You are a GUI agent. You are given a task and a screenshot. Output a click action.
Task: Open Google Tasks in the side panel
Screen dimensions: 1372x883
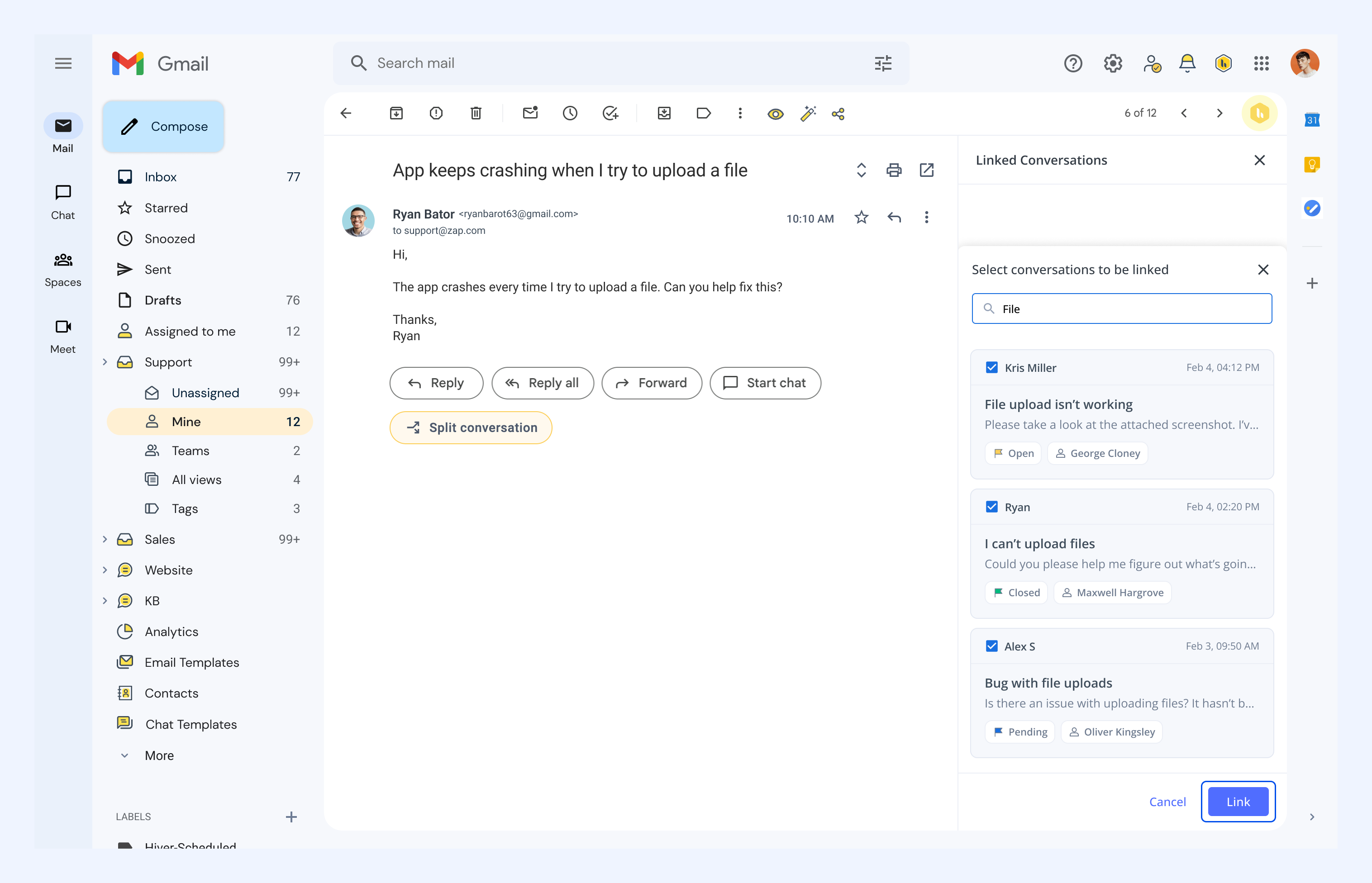click(x=1312, y=208)
